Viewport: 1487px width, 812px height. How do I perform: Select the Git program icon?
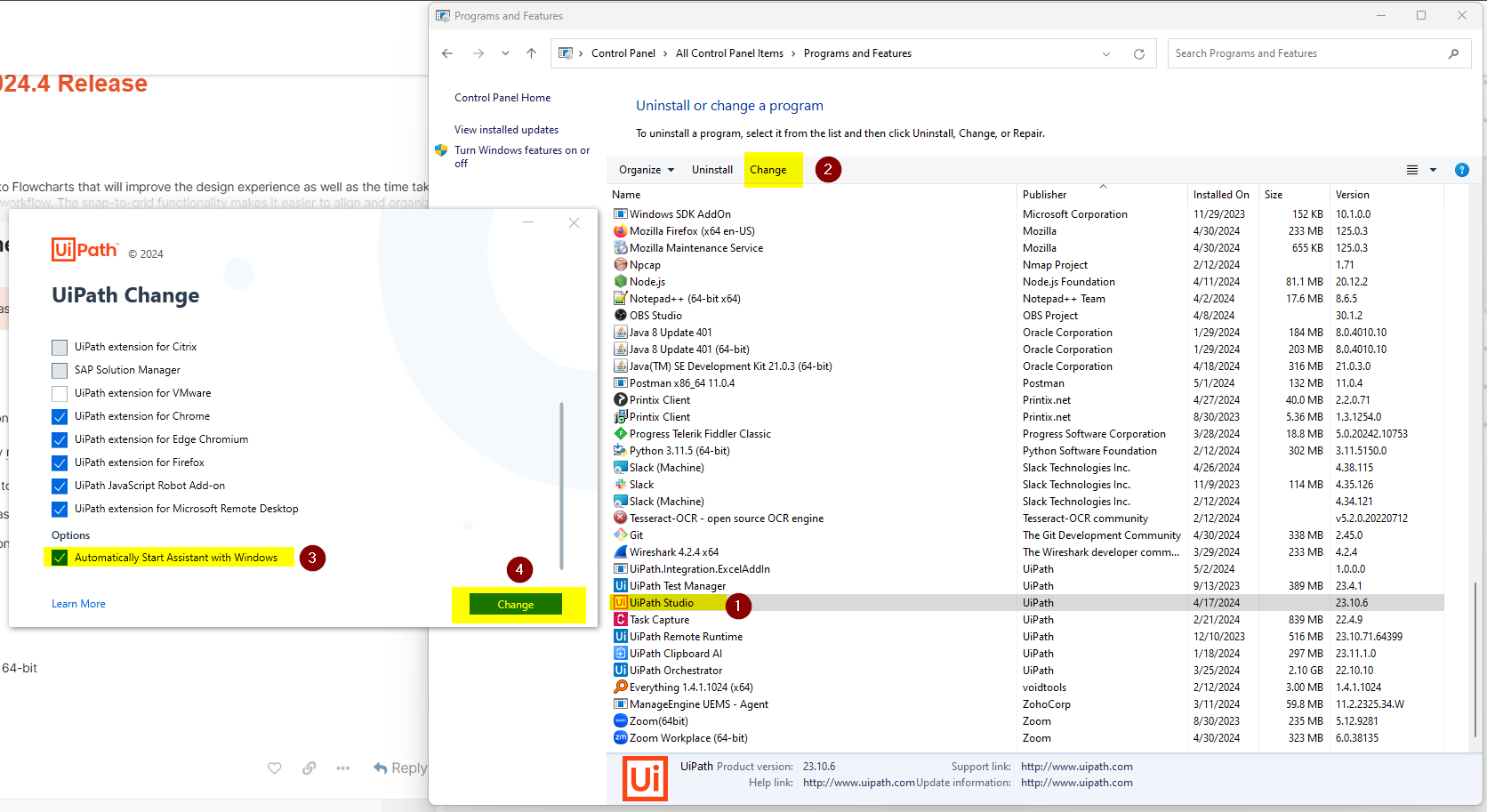pos(620,535)
